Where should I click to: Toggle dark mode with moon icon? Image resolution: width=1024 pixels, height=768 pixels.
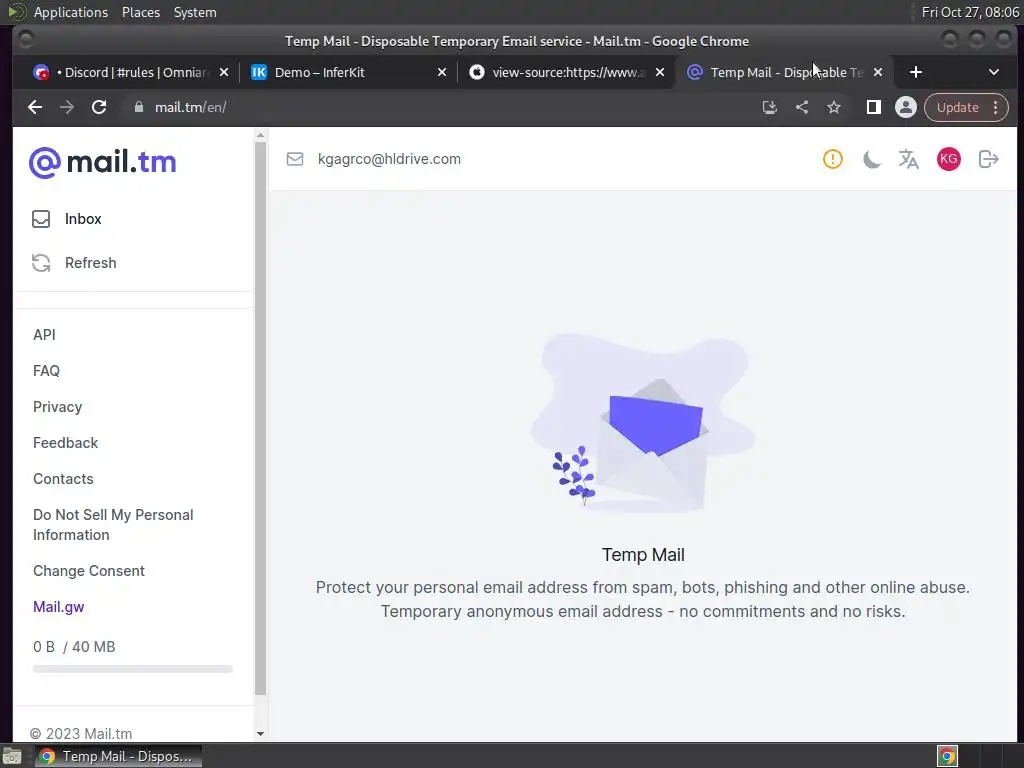pyautogui.click(x=871, y=159)
